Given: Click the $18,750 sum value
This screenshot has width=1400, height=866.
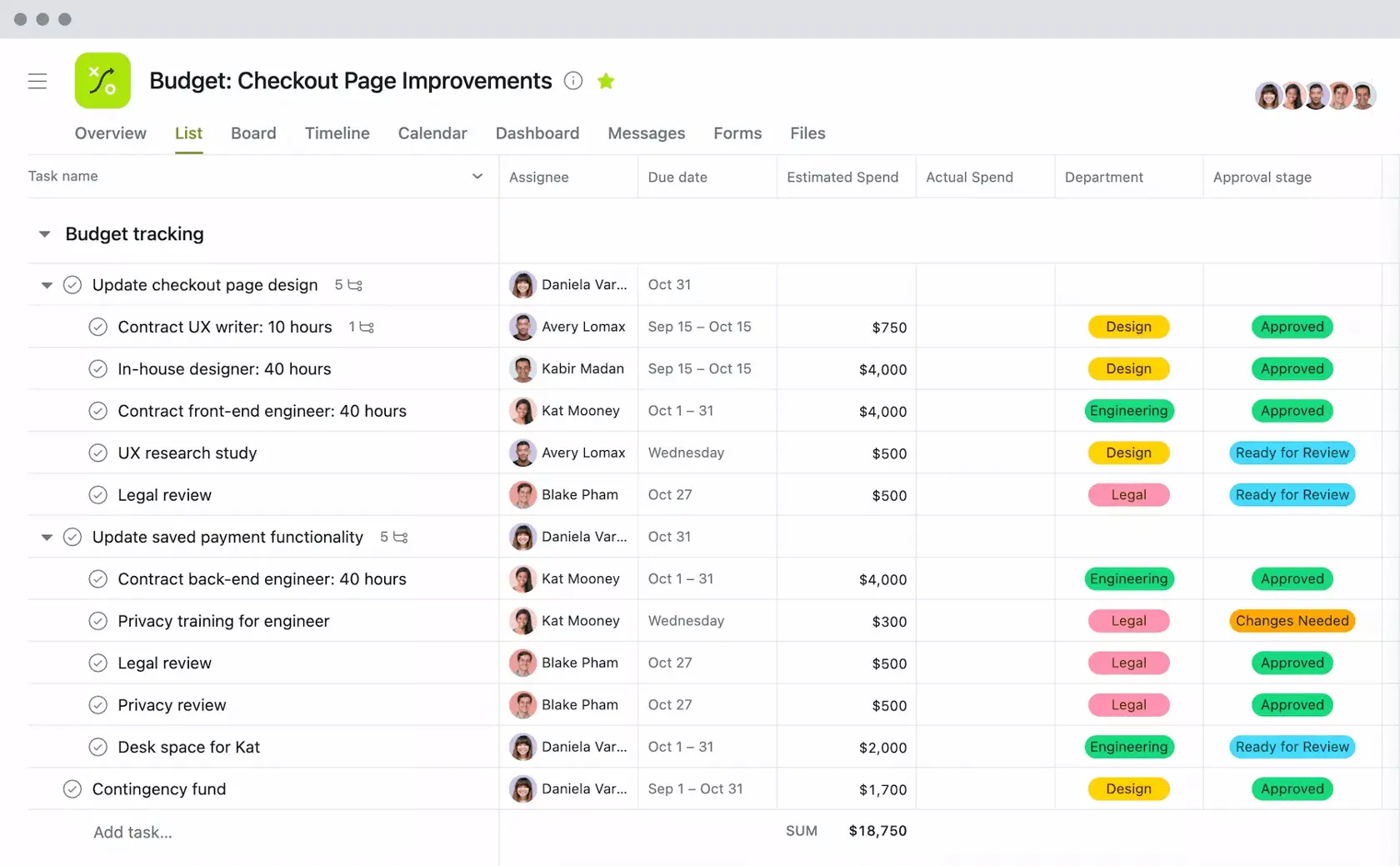Looking at the screenshot, I should point(877,830).
